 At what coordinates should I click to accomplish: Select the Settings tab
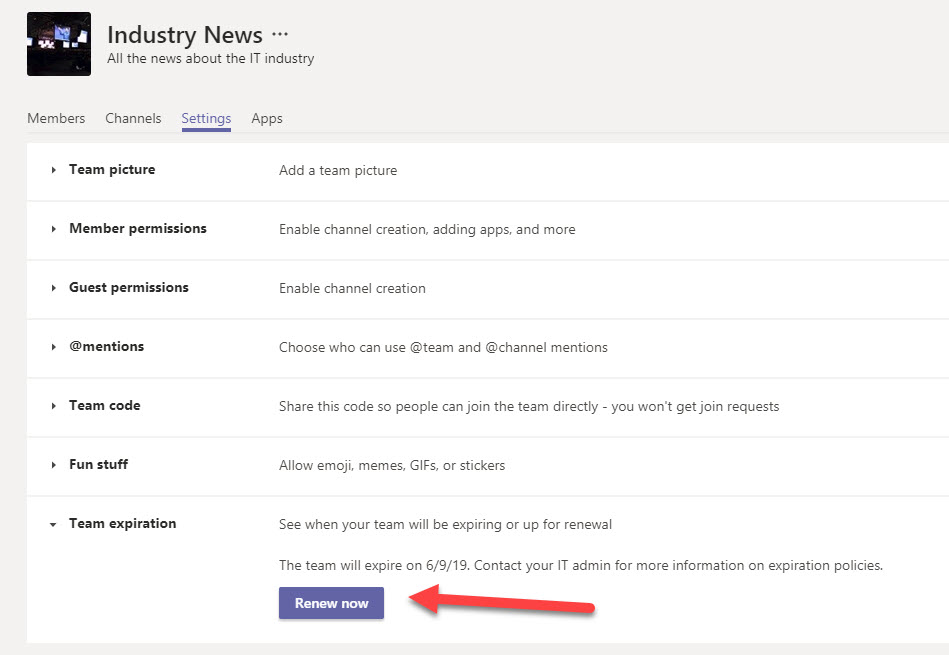click(206, 118)
